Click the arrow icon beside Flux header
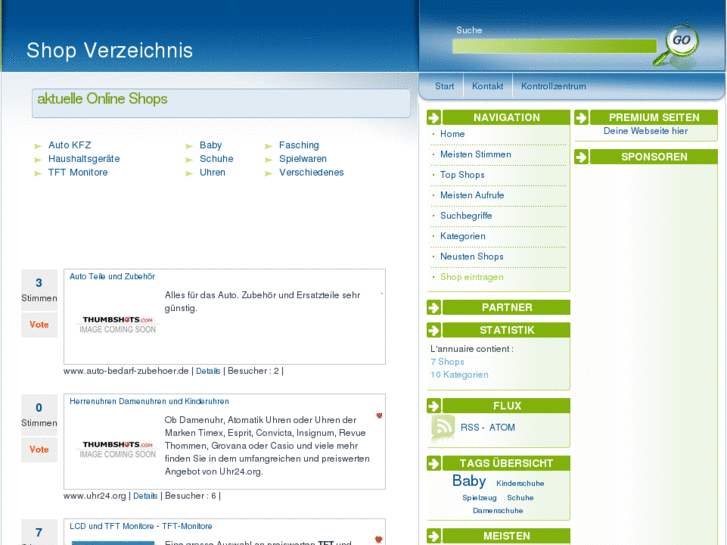Viewport: 727px width, 545px height. (434, 406)
